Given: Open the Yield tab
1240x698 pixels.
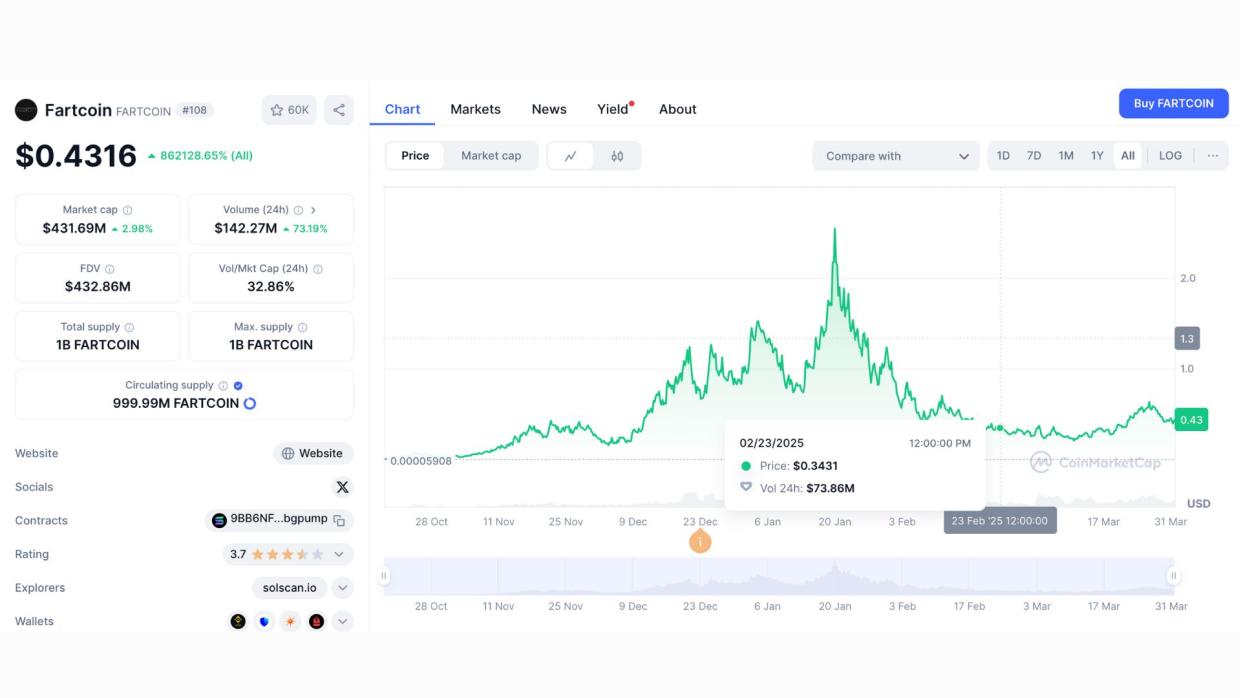Looking at the screenshot, I should click(x=614, y=109).
